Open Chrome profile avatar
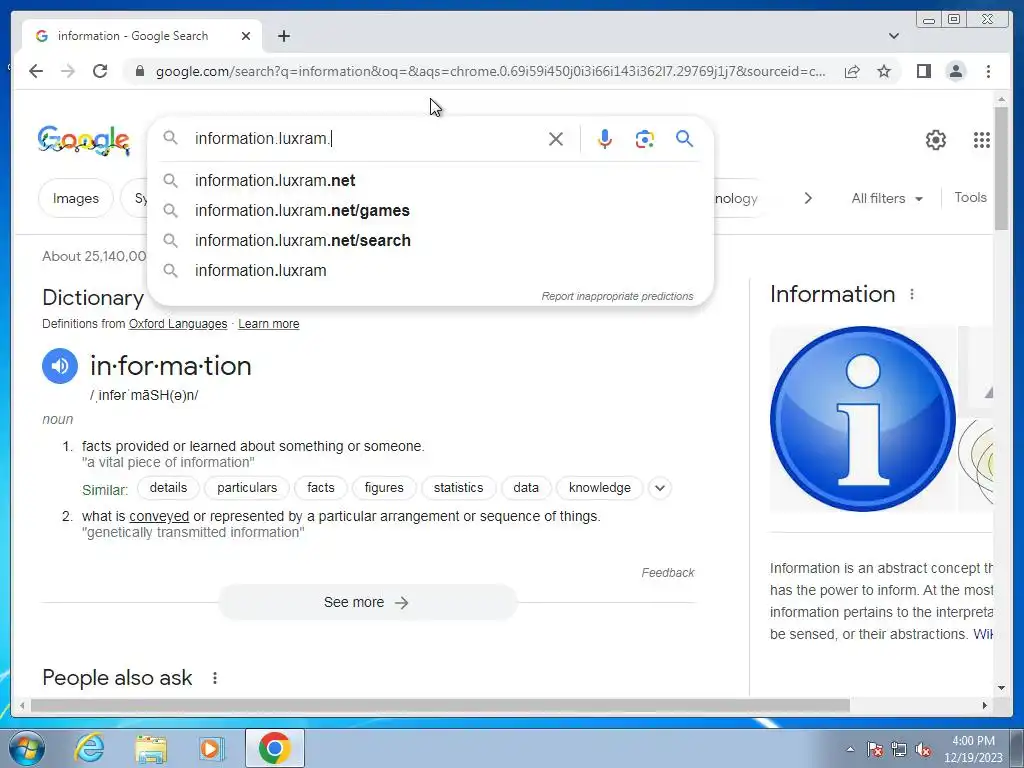Image resolution: width=1024 pixels, height=768 pixels. [955, 71]
